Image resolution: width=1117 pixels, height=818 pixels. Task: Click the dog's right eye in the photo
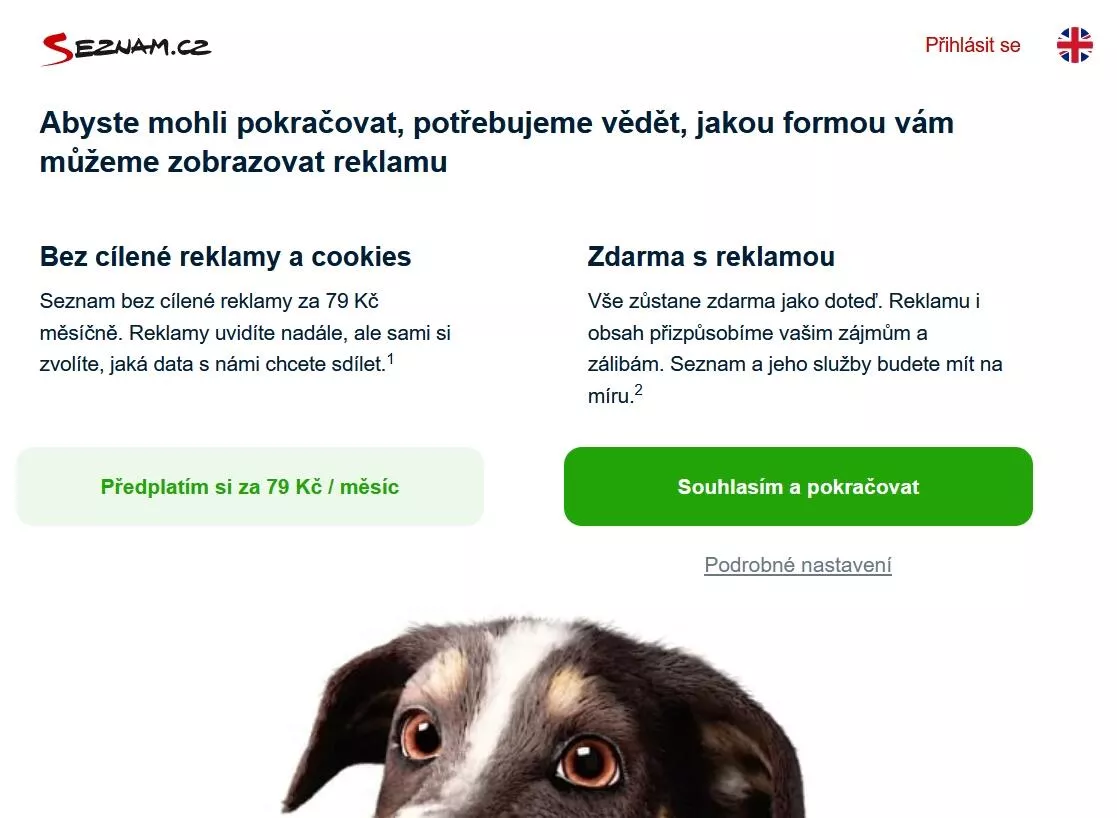point(588,761)
